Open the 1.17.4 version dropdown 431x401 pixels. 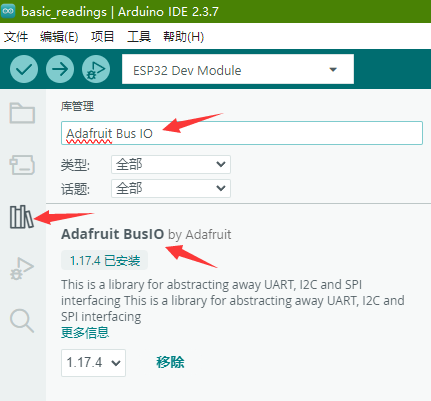pos(93,363)
